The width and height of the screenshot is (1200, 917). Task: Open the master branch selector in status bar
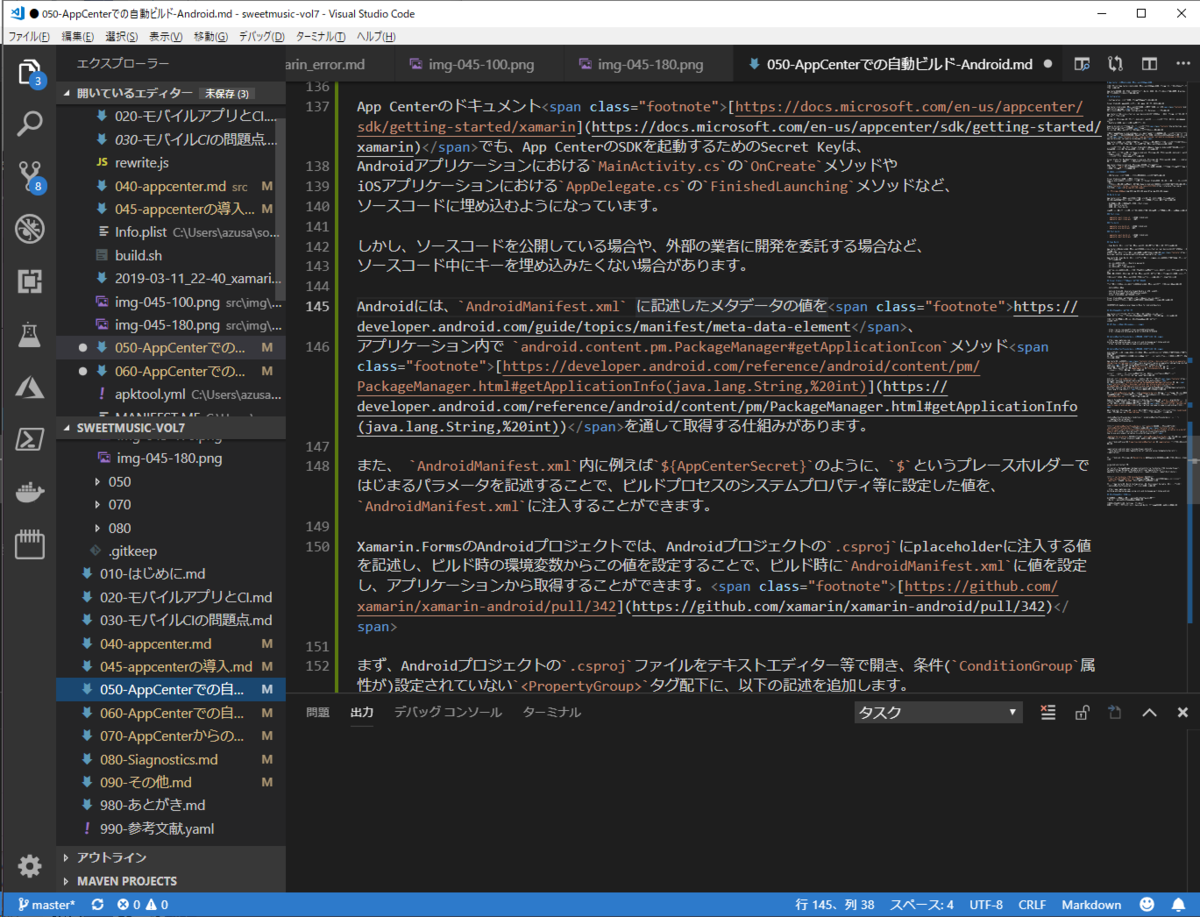click(46, 905)
